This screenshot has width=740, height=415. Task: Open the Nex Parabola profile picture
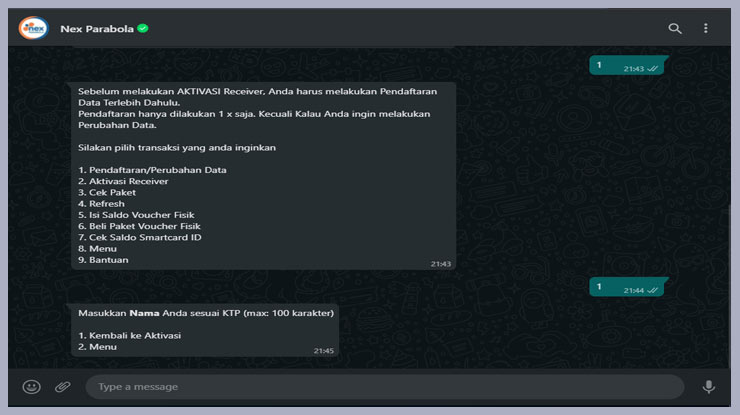34,28
